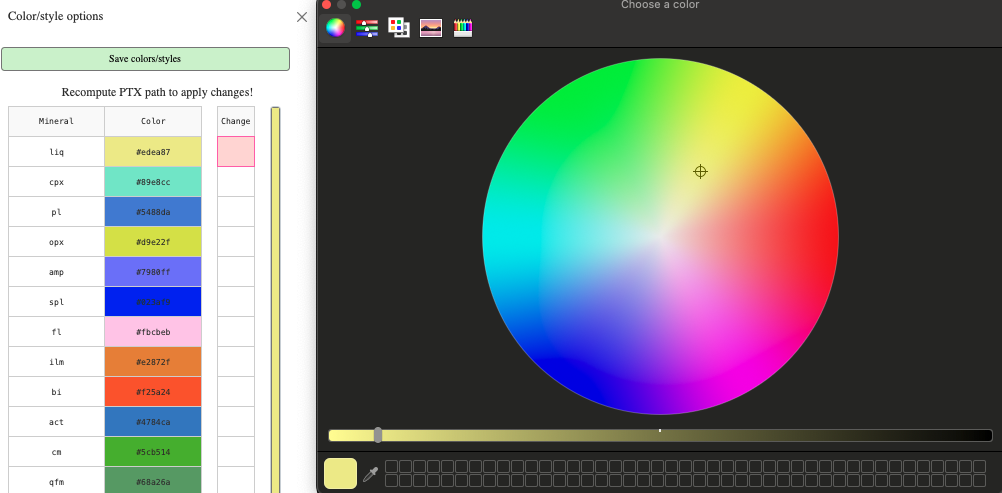The width and height of the screenshot is (1002, 493).
Task: Open the image palettes mode
Action: click(x=431, y=28)
